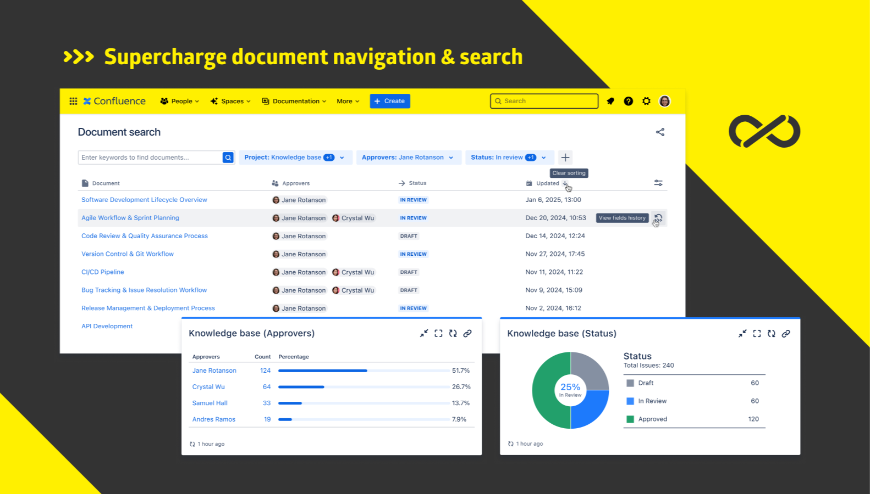The height and width of the screenshot is (494, 870).
Task: Refresh the Knowledge base (Approvers) gadget
Action: (x=453, y=333)
